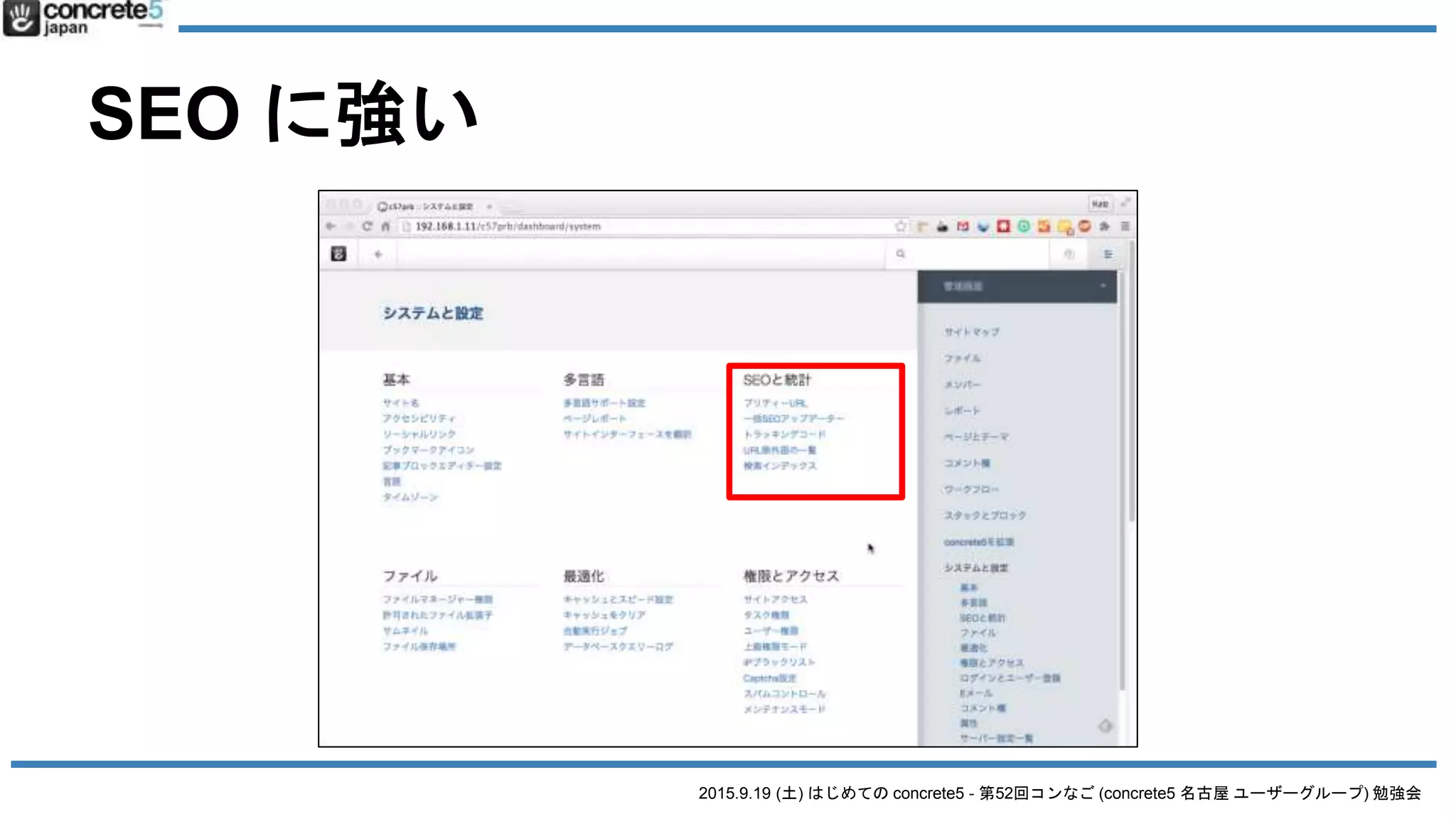The image size is (1456, 819).
Task: Select ワークフロー in the side menu
Action: 971,489
